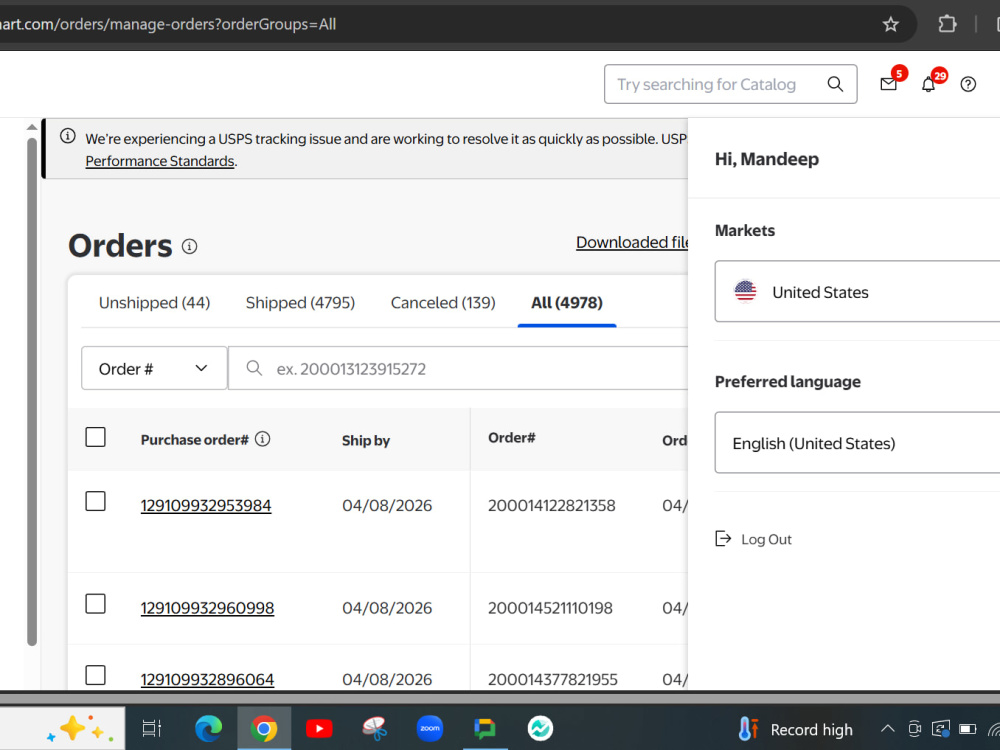Launch Microsoft Edge from the taskbar
The height and width of the screenshot is (750, 1000).
click(208, 728)
